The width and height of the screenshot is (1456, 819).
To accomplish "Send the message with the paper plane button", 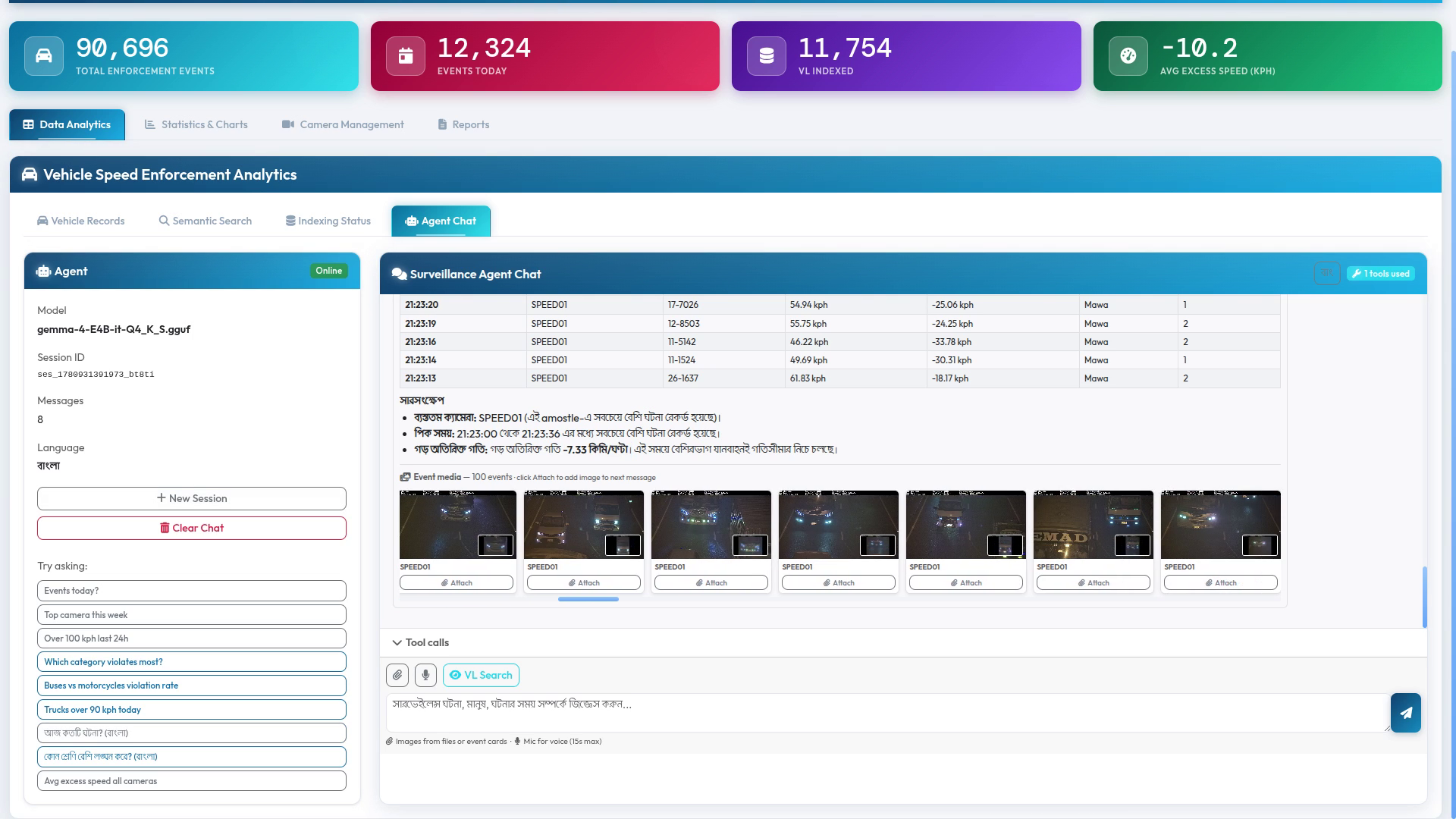I will pyautogui.click(x=1405, y=713).
